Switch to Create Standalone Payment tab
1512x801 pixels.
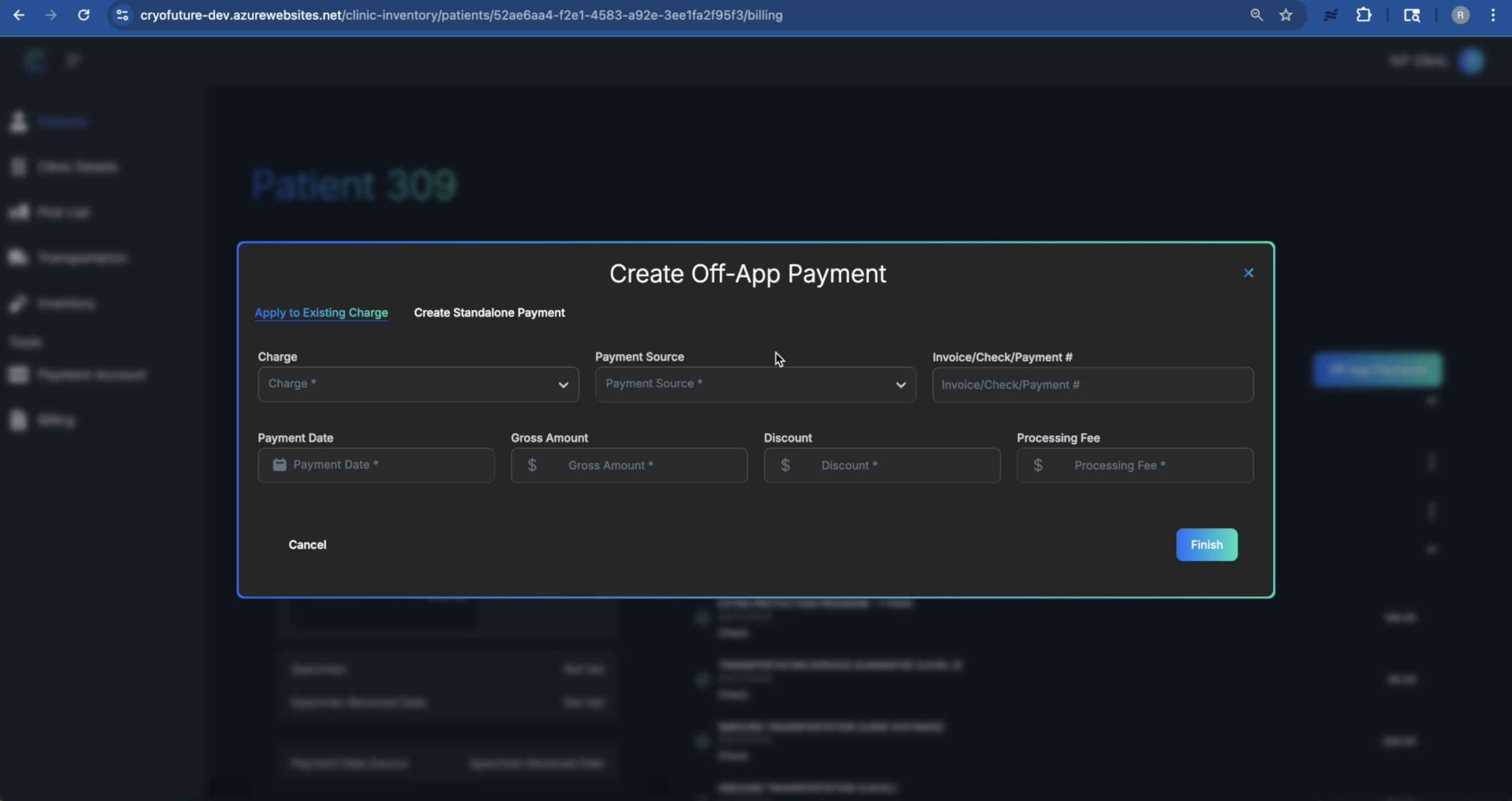point(490,313)
